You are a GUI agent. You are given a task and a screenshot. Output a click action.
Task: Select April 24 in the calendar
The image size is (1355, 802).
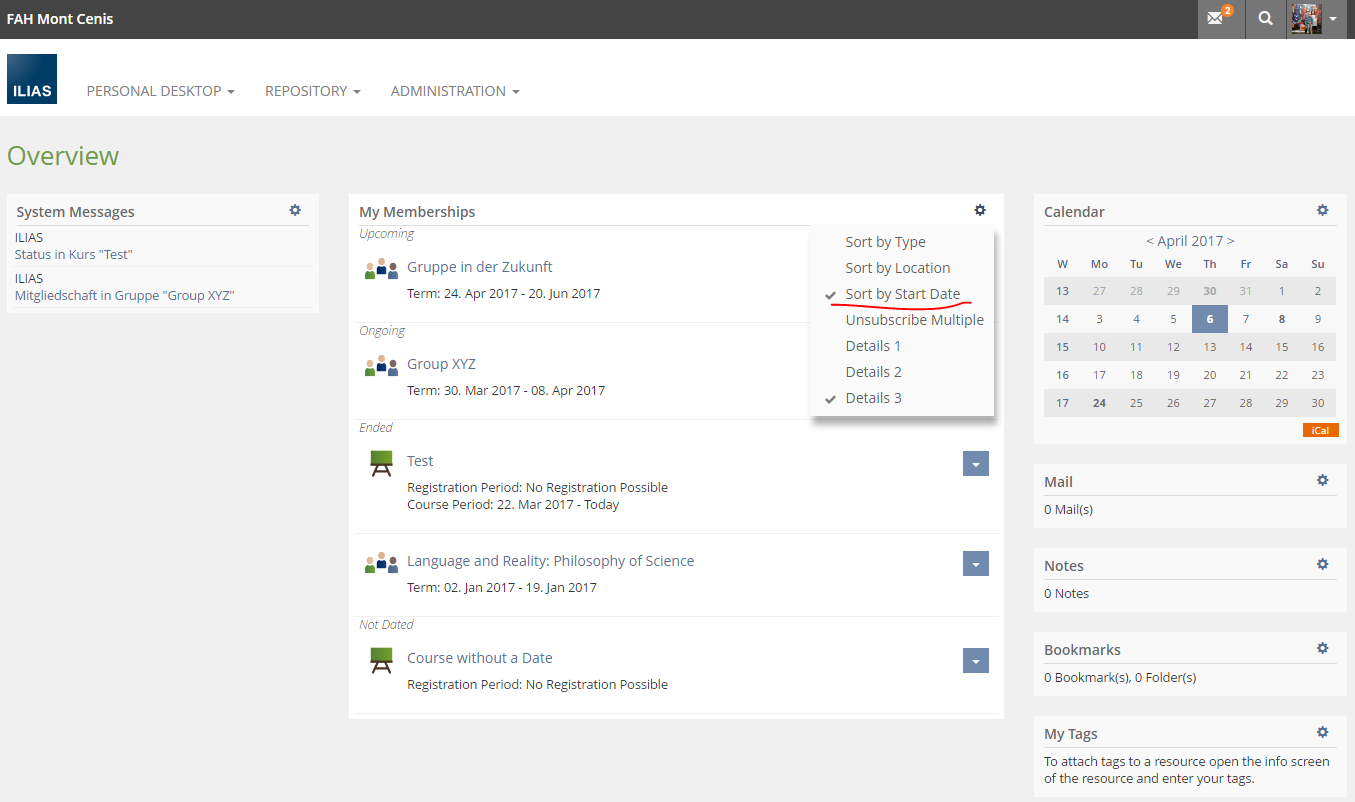pyautogui.click(x=1099, y=403)
